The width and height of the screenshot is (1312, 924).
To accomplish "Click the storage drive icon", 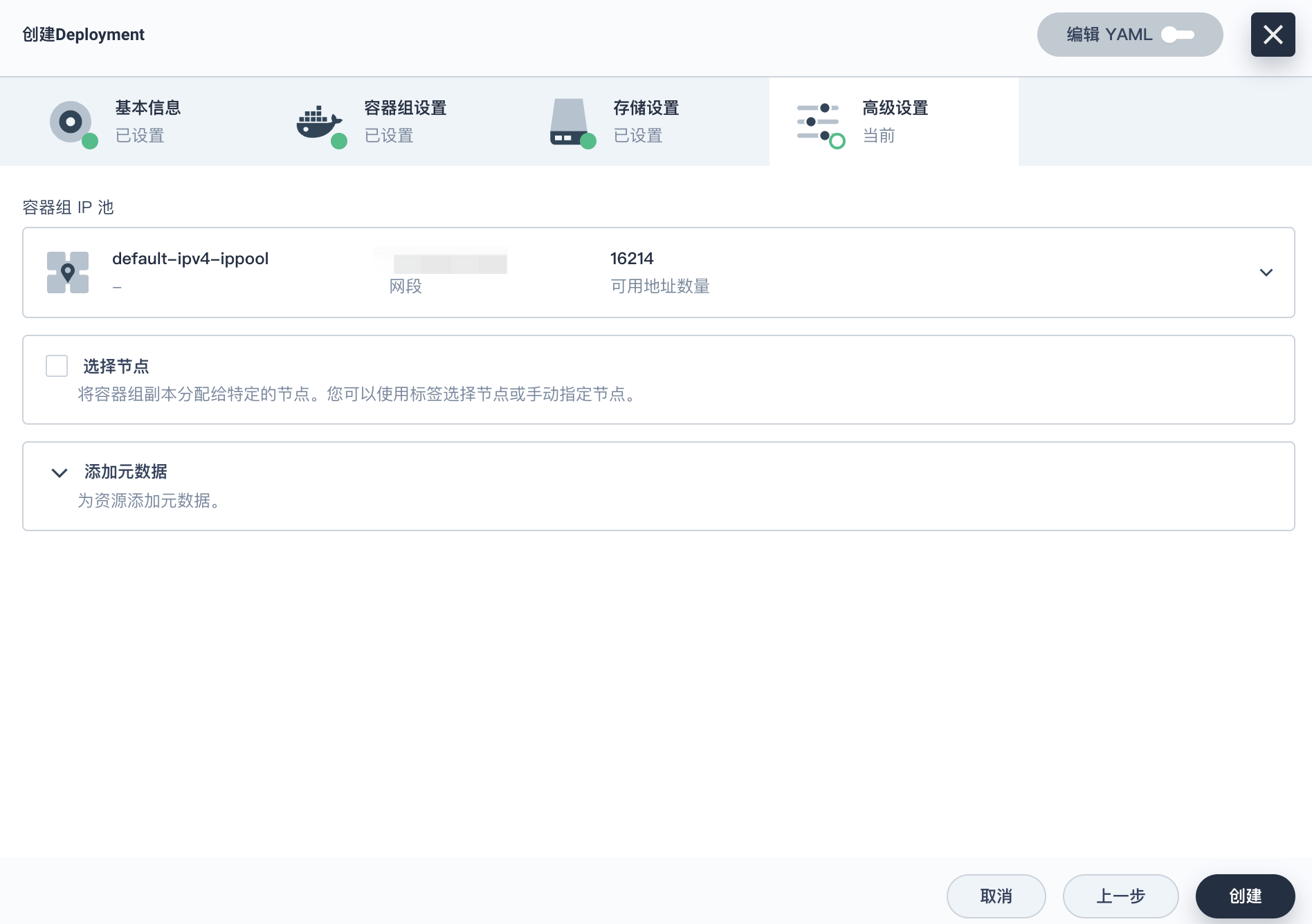I will 569,122.
